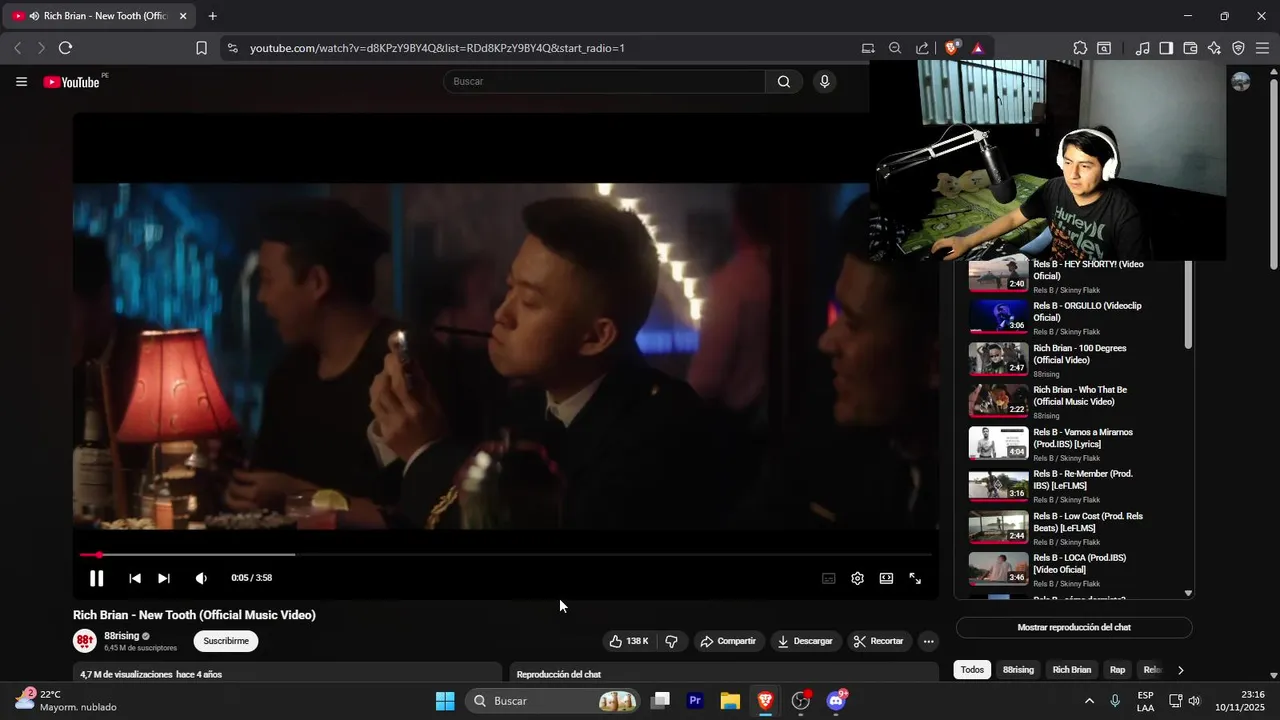This screenshot has height=720, width=1280.
Task: Play Rels B - ORGULLO videoclip thumbnail
Action: point(998,316)
